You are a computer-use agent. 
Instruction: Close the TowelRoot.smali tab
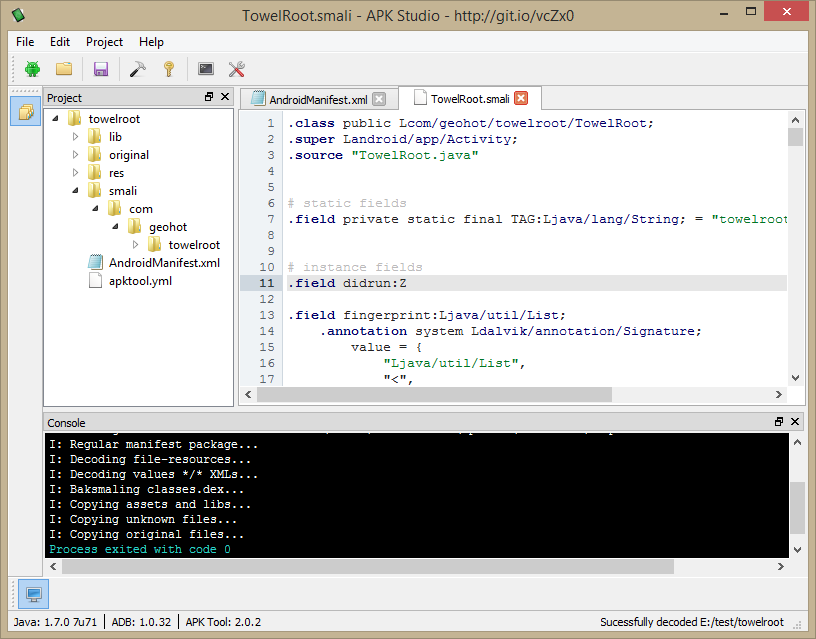point(521,98)
